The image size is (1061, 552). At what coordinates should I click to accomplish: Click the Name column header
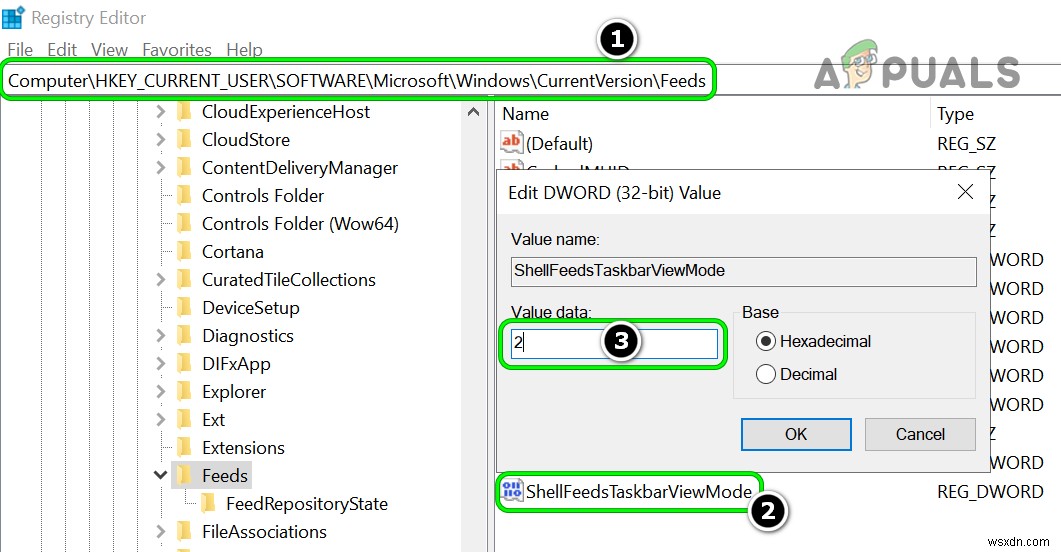(526, 114)
